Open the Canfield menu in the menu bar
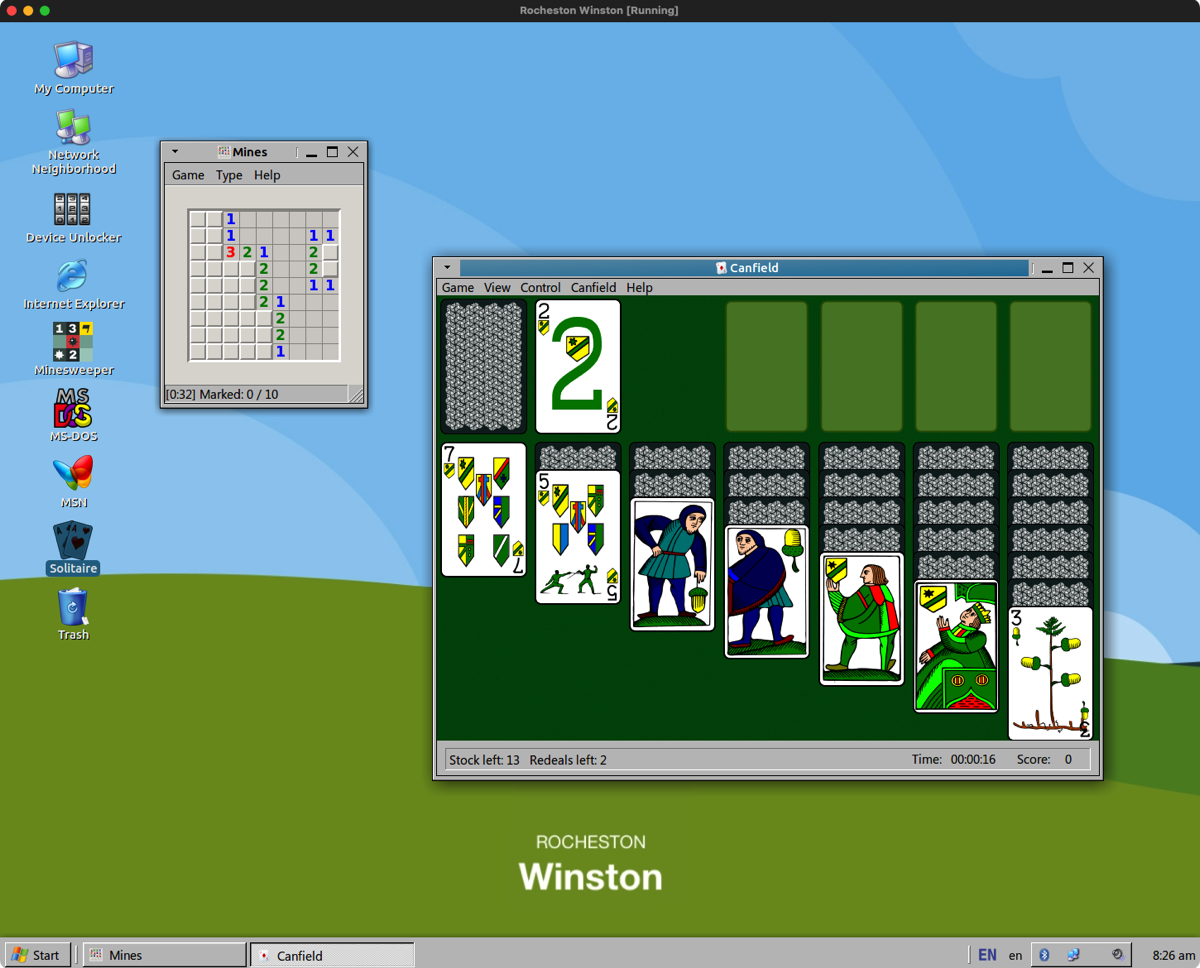The width and height of the screenshot is (1200, 968). point(593,288)
